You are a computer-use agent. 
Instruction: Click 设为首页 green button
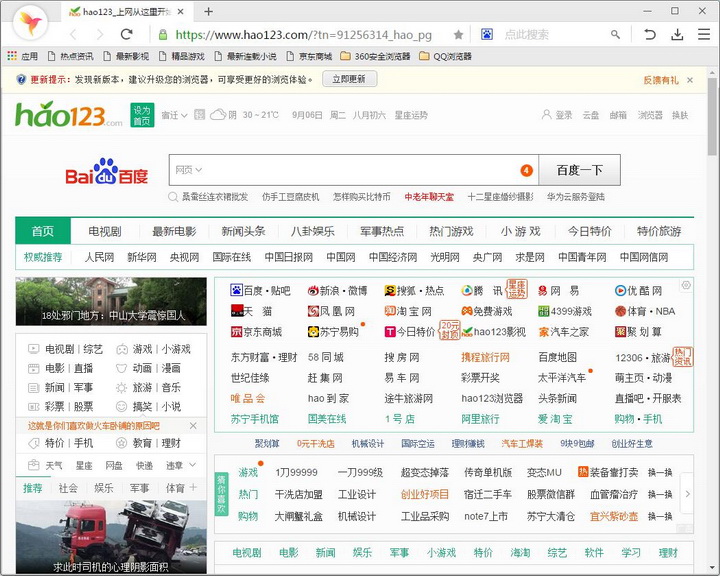(x=142, y=115)
